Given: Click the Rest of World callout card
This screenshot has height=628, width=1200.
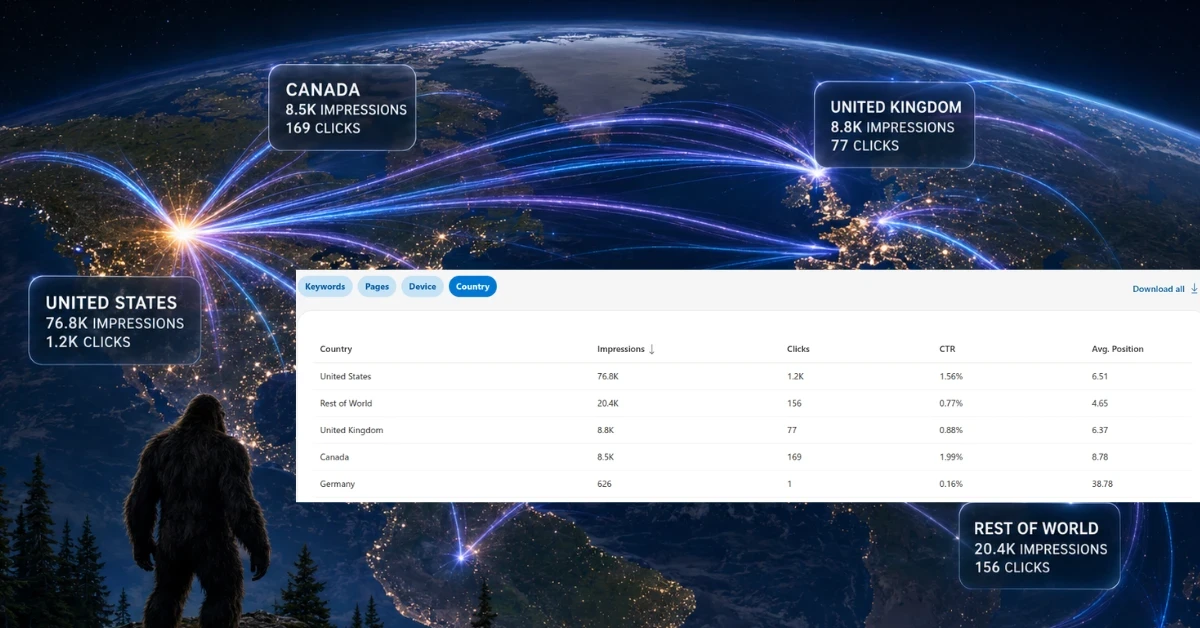Looking at the screenshot, I should point(1039,546).
